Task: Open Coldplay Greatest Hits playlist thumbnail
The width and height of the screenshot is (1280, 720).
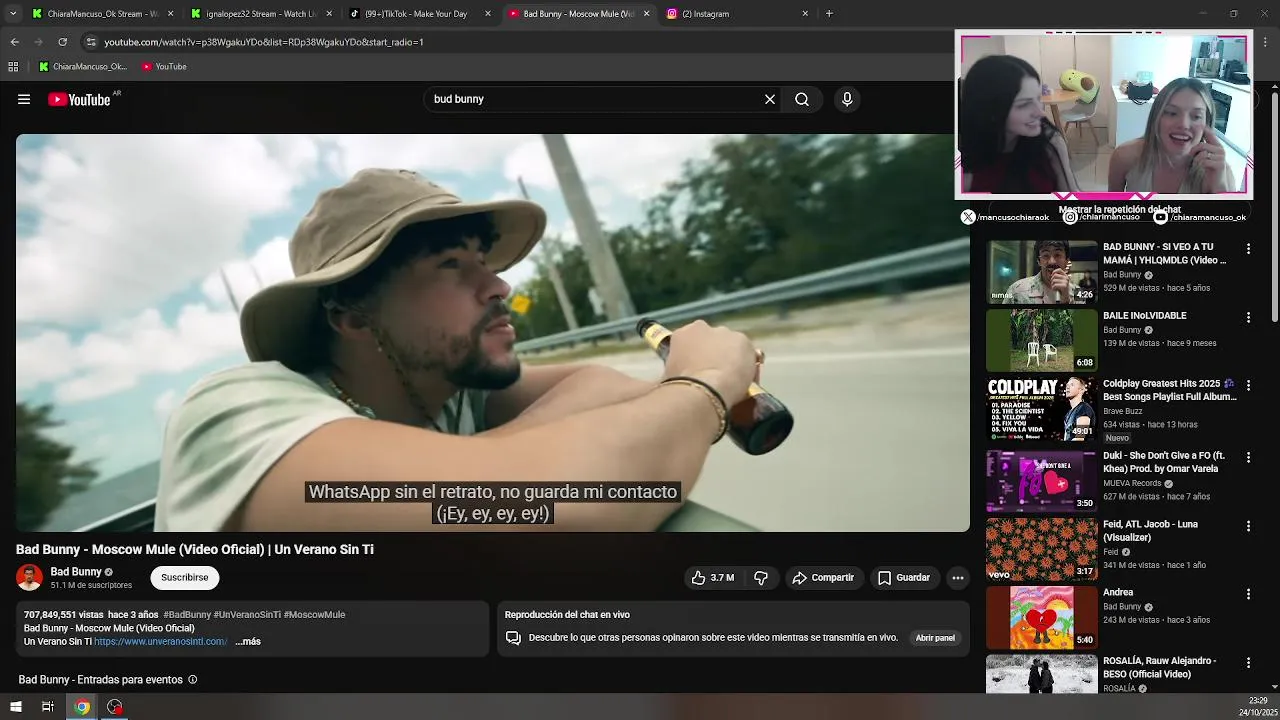Action: [1041, 409]
